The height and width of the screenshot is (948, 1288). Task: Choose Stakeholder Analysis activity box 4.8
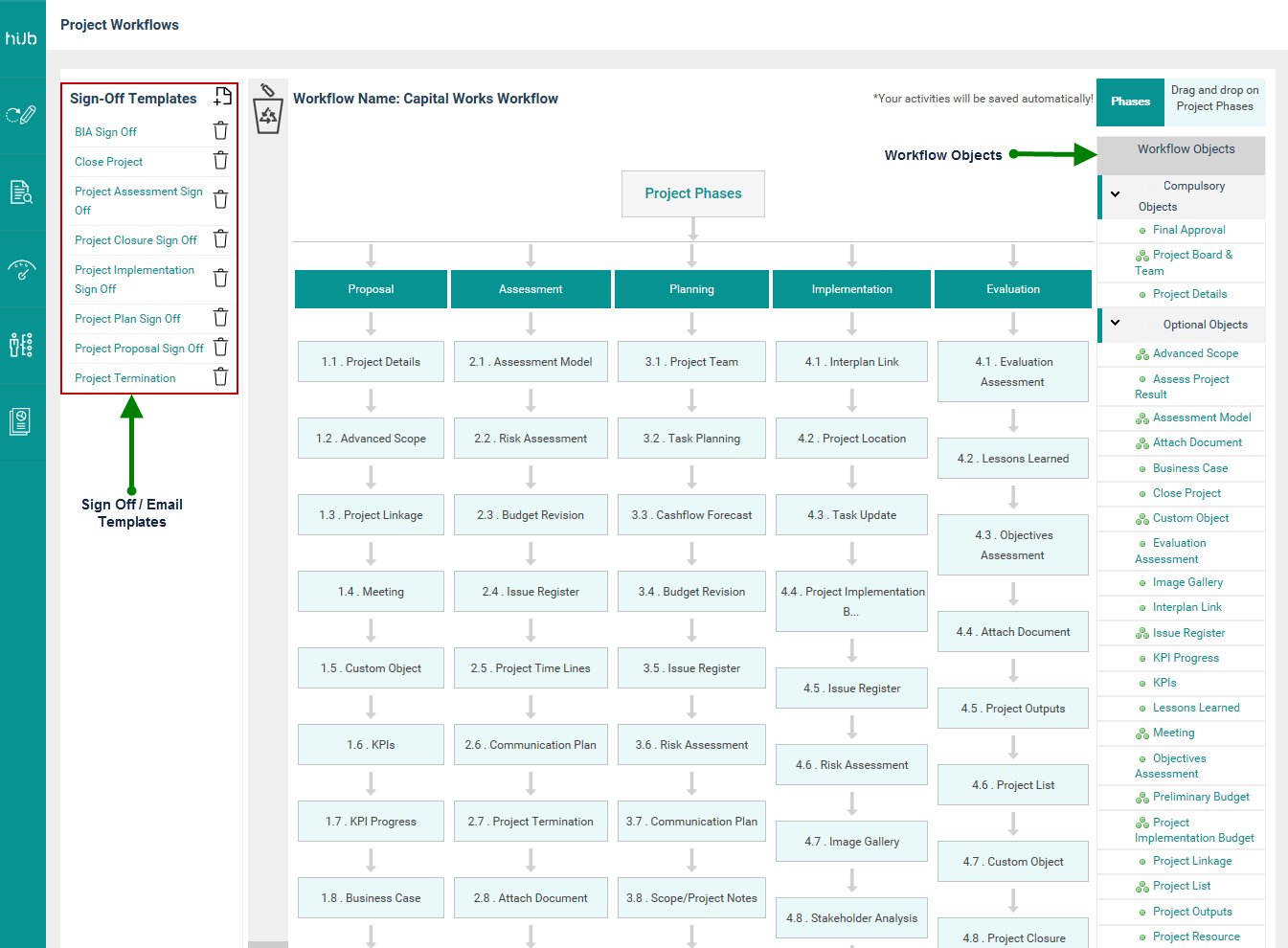(851, 918)
